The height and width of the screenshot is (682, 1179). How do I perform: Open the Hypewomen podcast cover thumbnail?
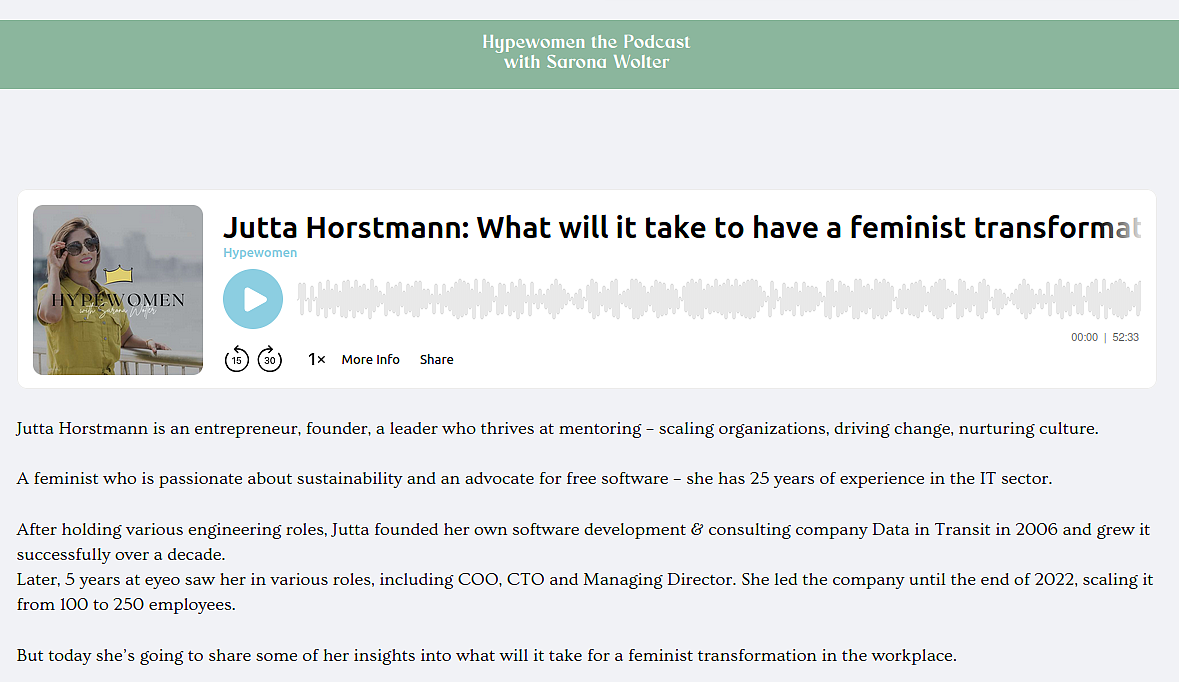[x=118, y=289]
